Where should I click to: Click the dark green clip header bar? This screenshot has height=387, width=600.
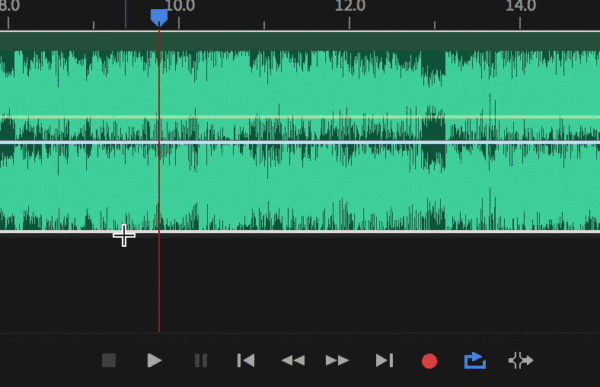[x=300, y=41]
